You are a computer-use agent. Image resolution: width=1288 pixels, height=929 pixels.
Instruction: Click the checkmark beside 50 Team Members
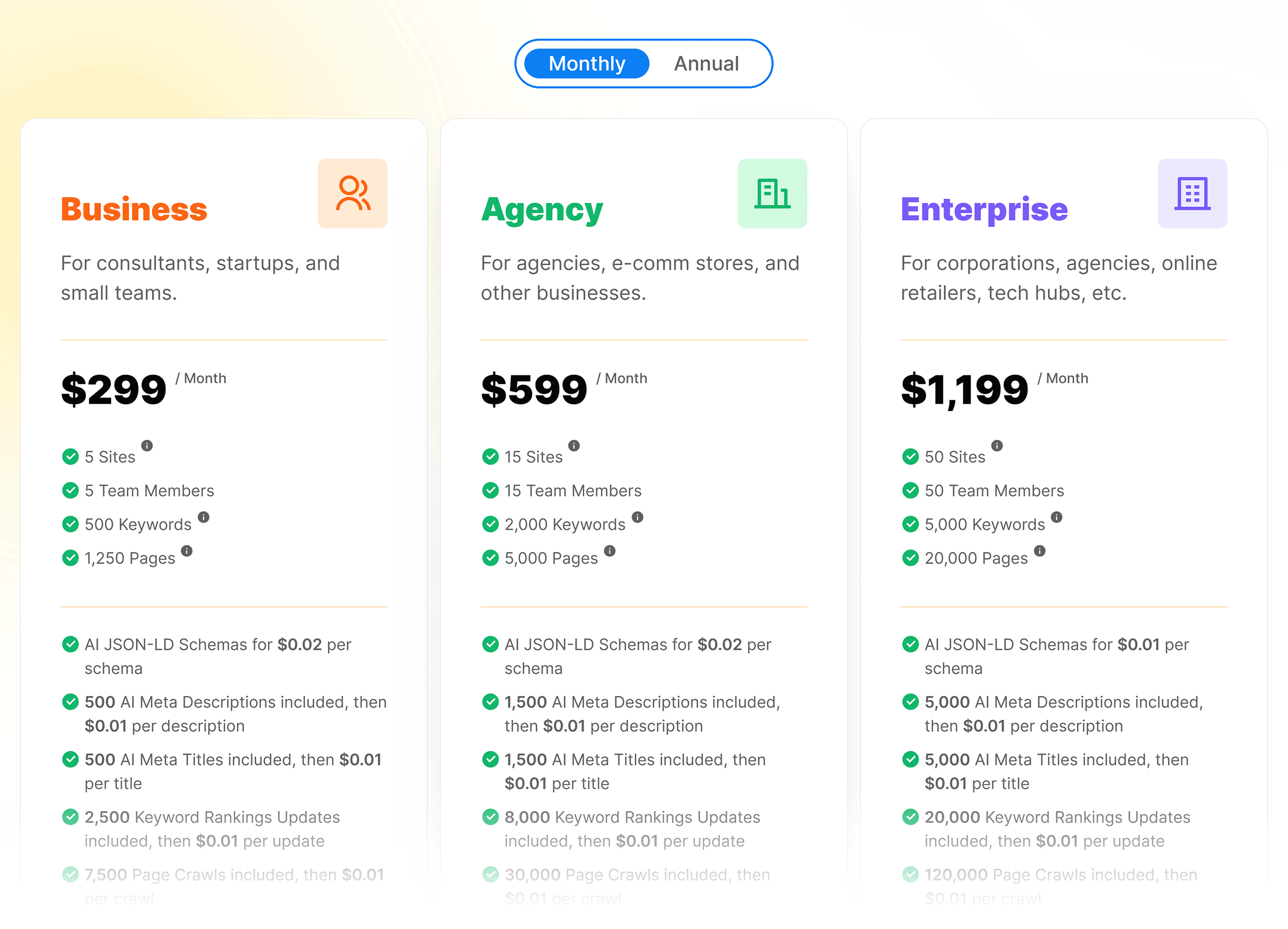[911, 490]
